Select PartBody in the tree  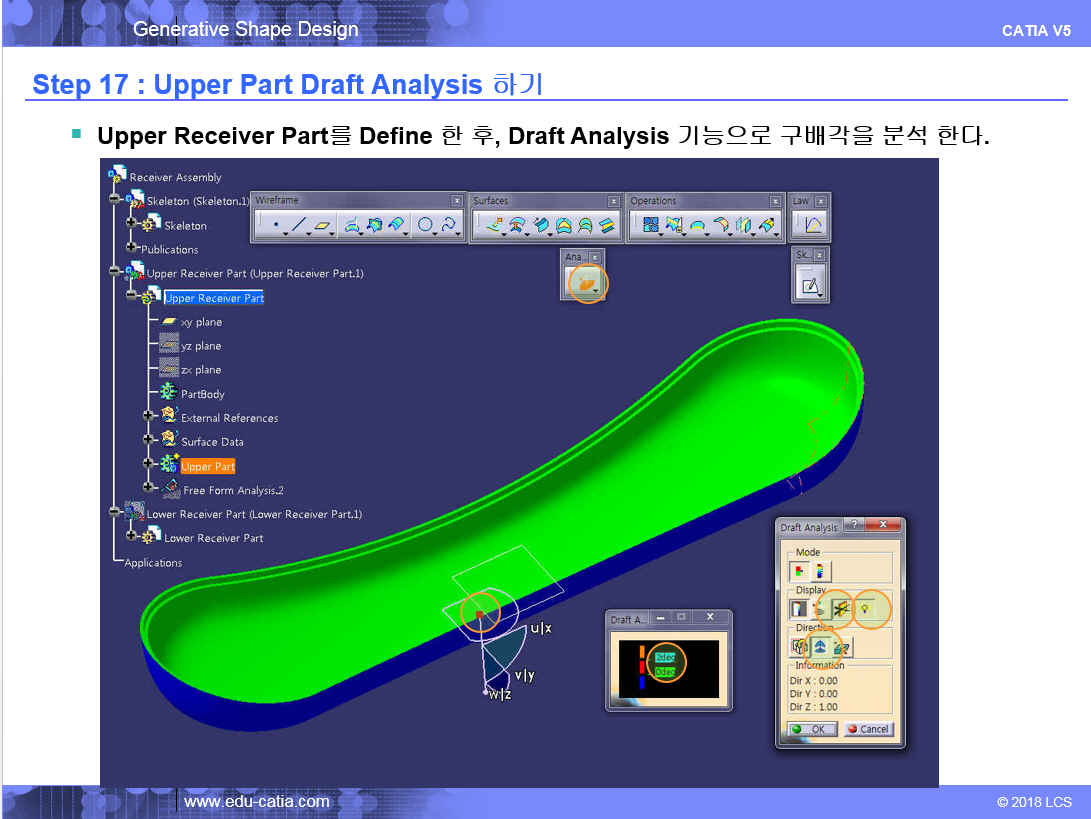(202, 394)
